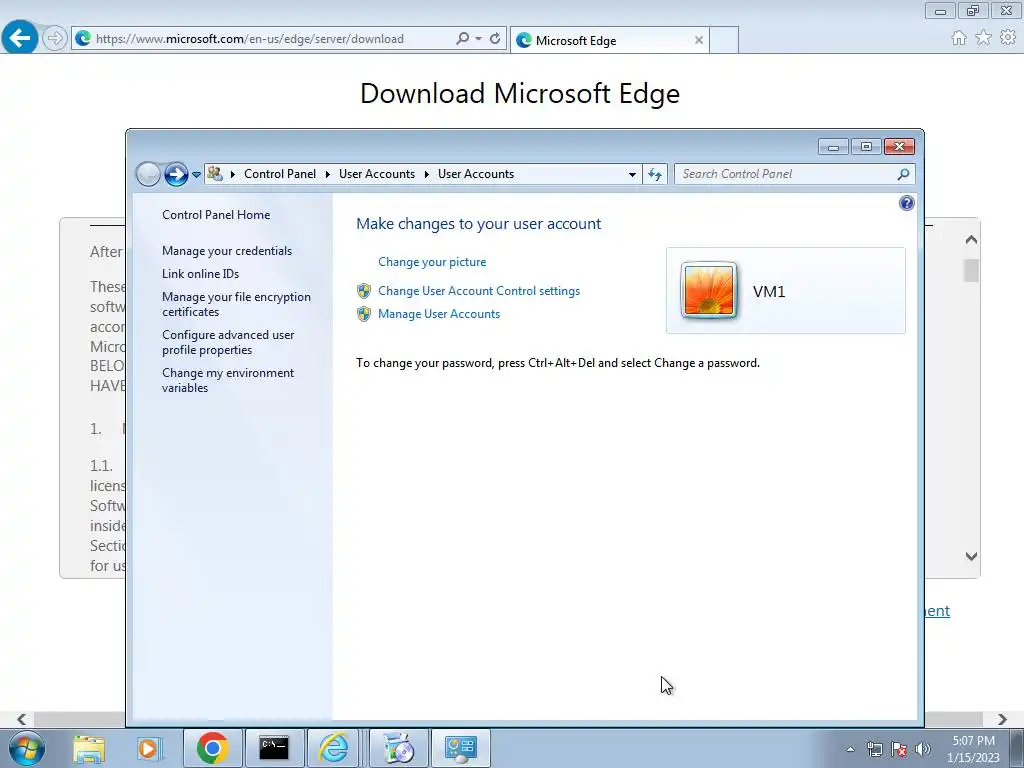
Task: Click the Control Panel forward navigation button
Action: click(176, 174)
